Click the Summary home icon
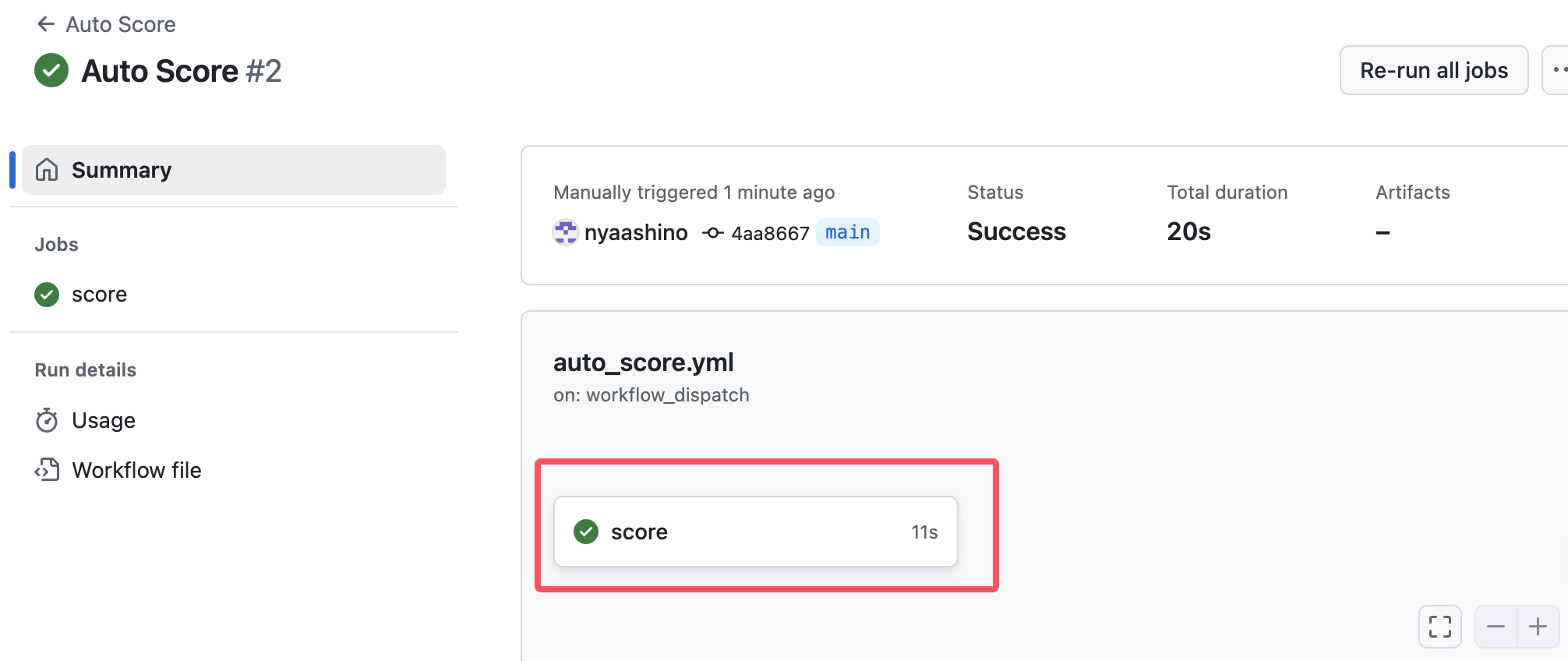1568x661 pixels. point(47,169)
